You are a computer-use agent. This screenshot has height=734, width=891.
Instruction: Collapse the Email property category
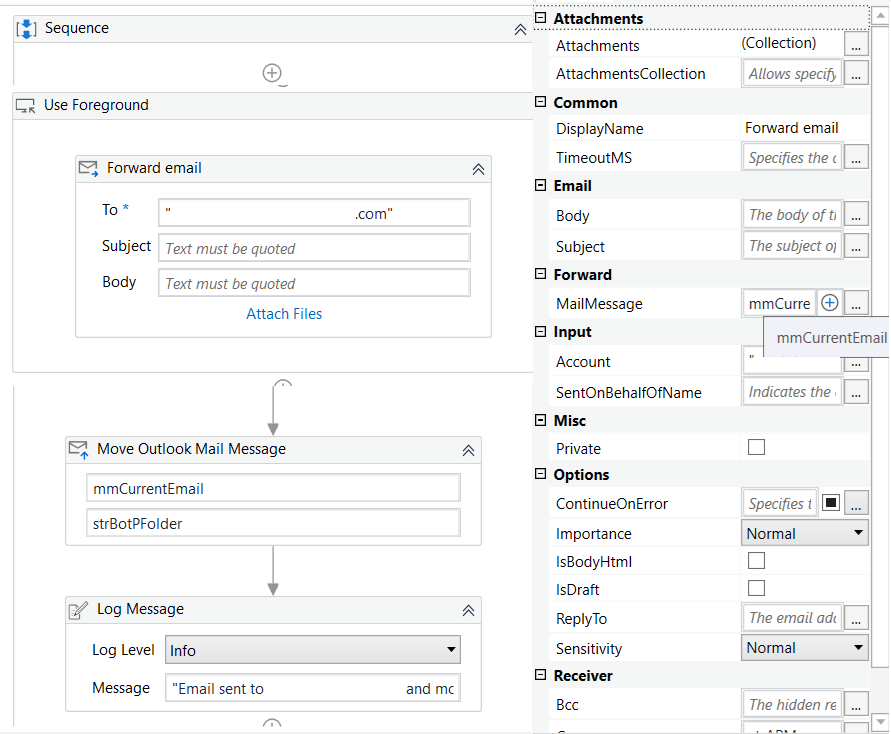(540, 185)
